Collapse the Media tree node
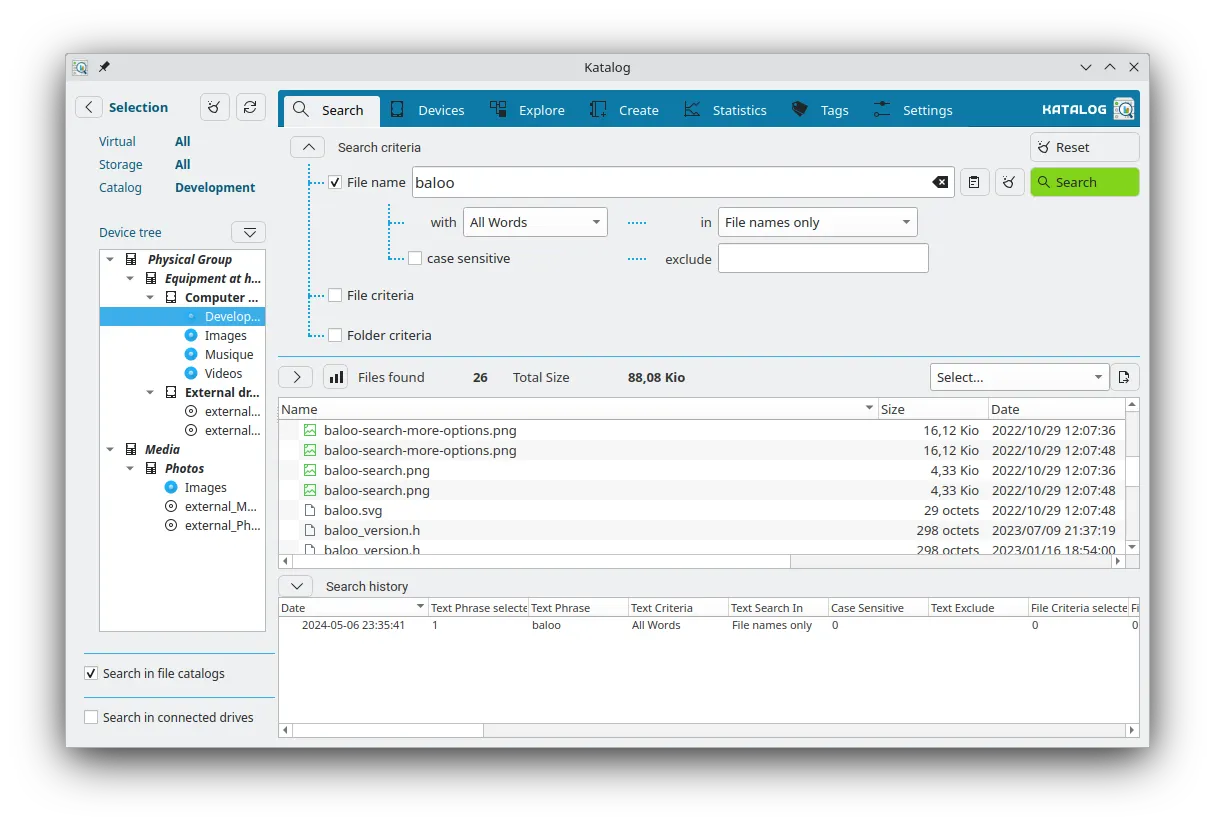 110,449
